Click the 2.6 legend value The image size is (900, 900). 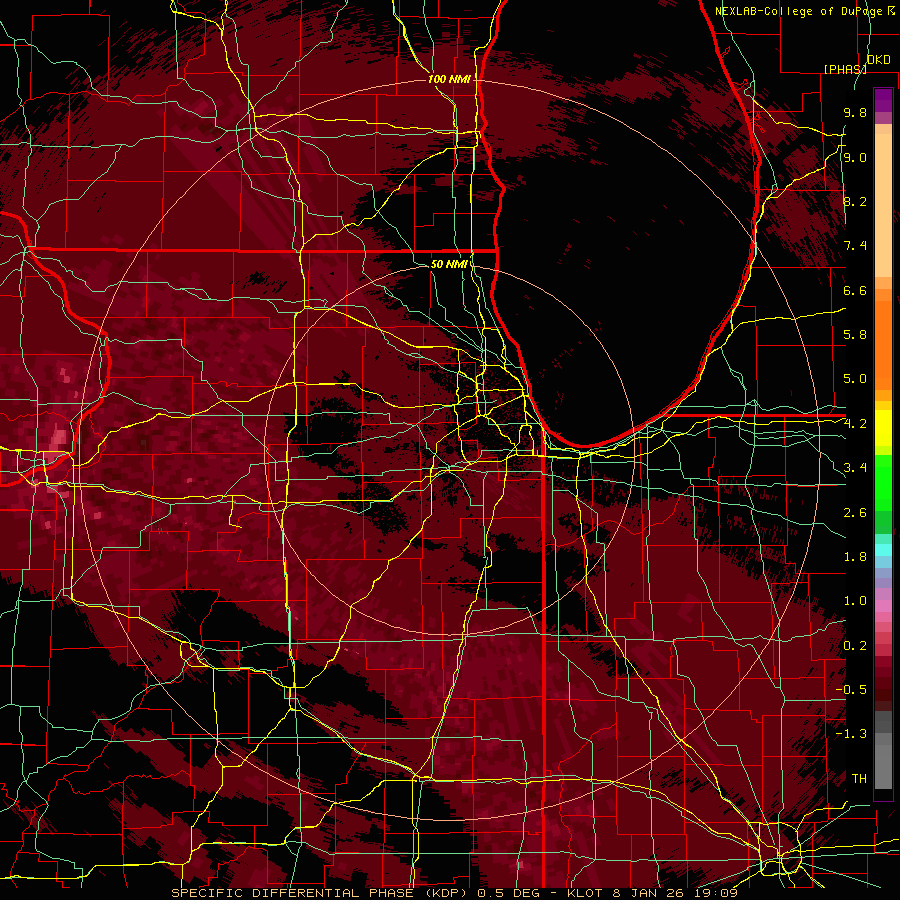855,513
